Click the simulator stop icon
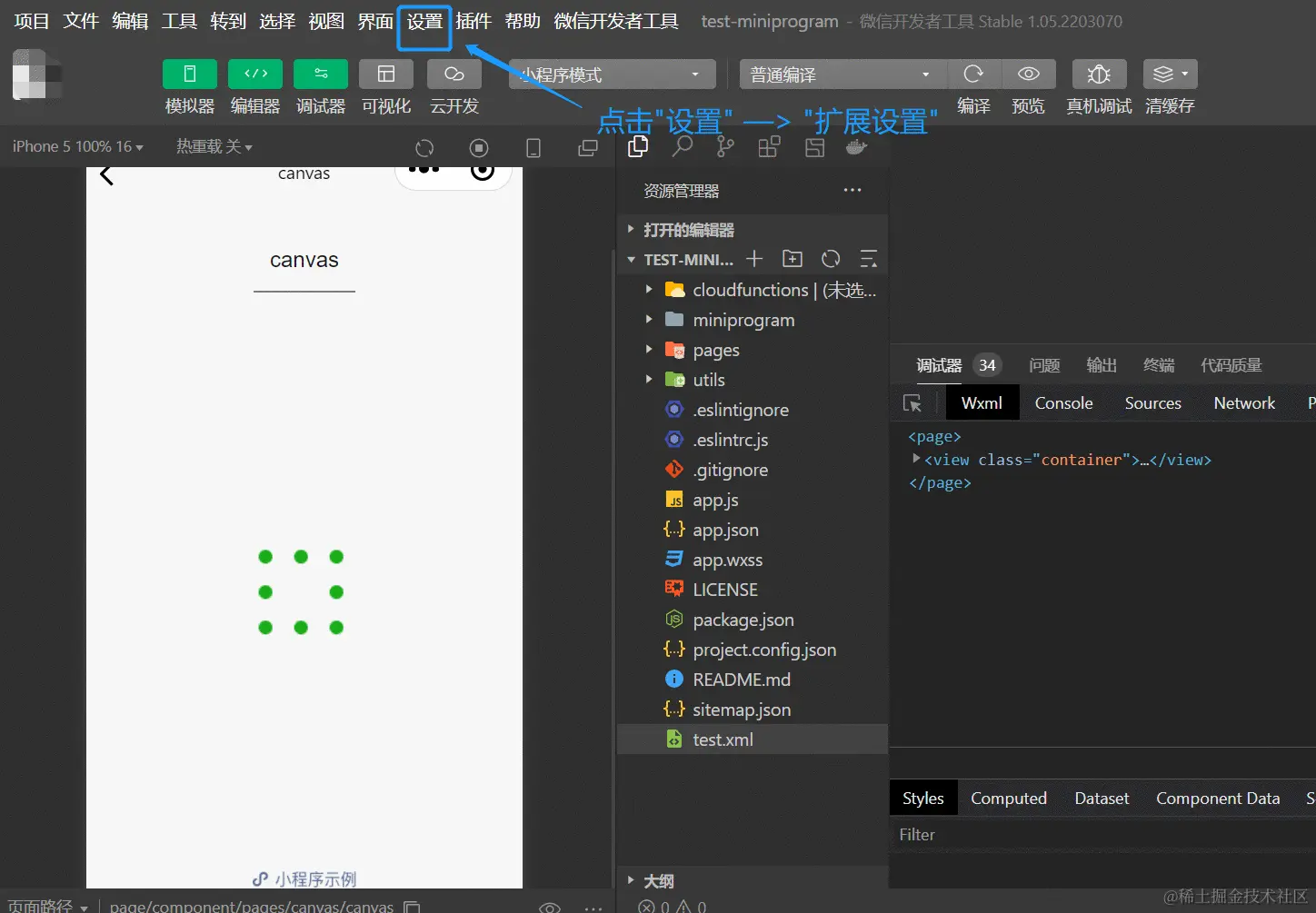This screenshot has width=1316, height=913. pyautogui.click(x=479, y=148)
